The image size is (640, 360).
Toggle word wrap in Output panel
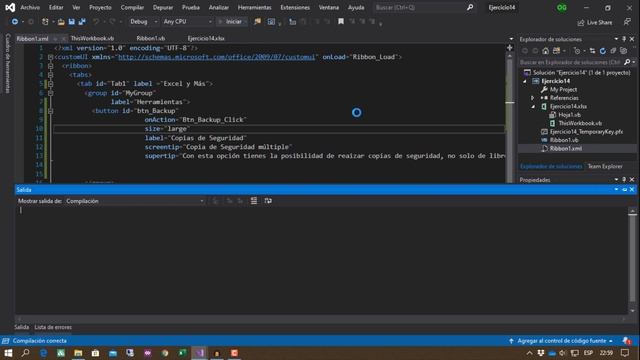[268, 201]
